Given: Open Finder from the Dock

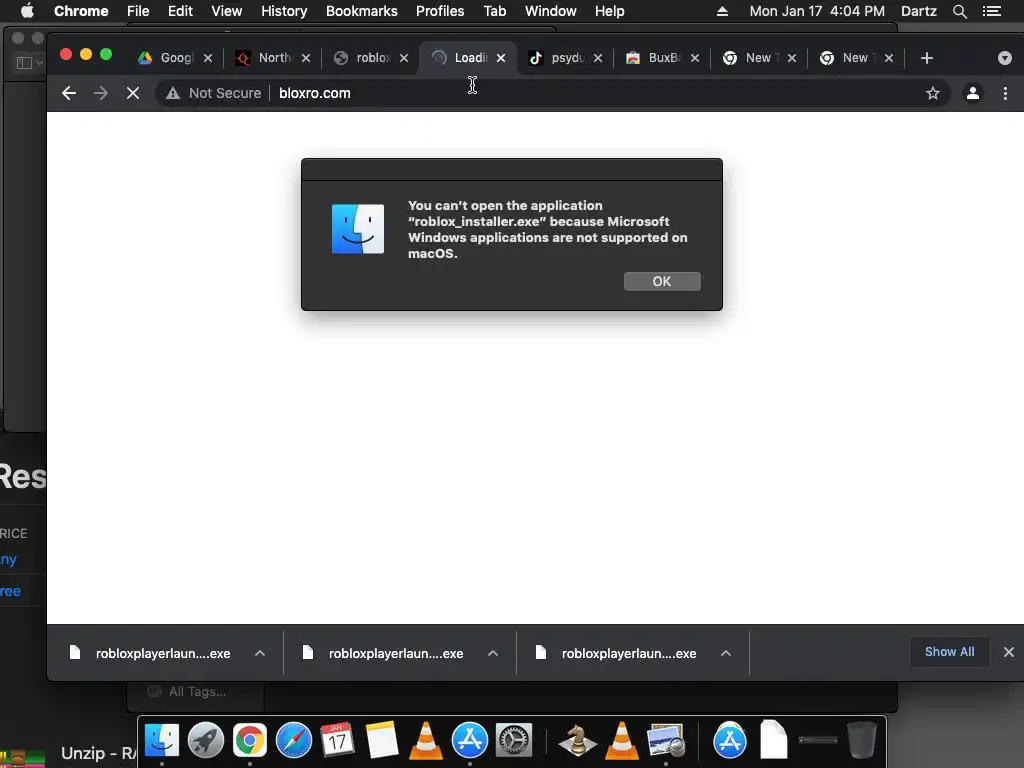Looking at the screenshot, I should [x=161, y=741].
